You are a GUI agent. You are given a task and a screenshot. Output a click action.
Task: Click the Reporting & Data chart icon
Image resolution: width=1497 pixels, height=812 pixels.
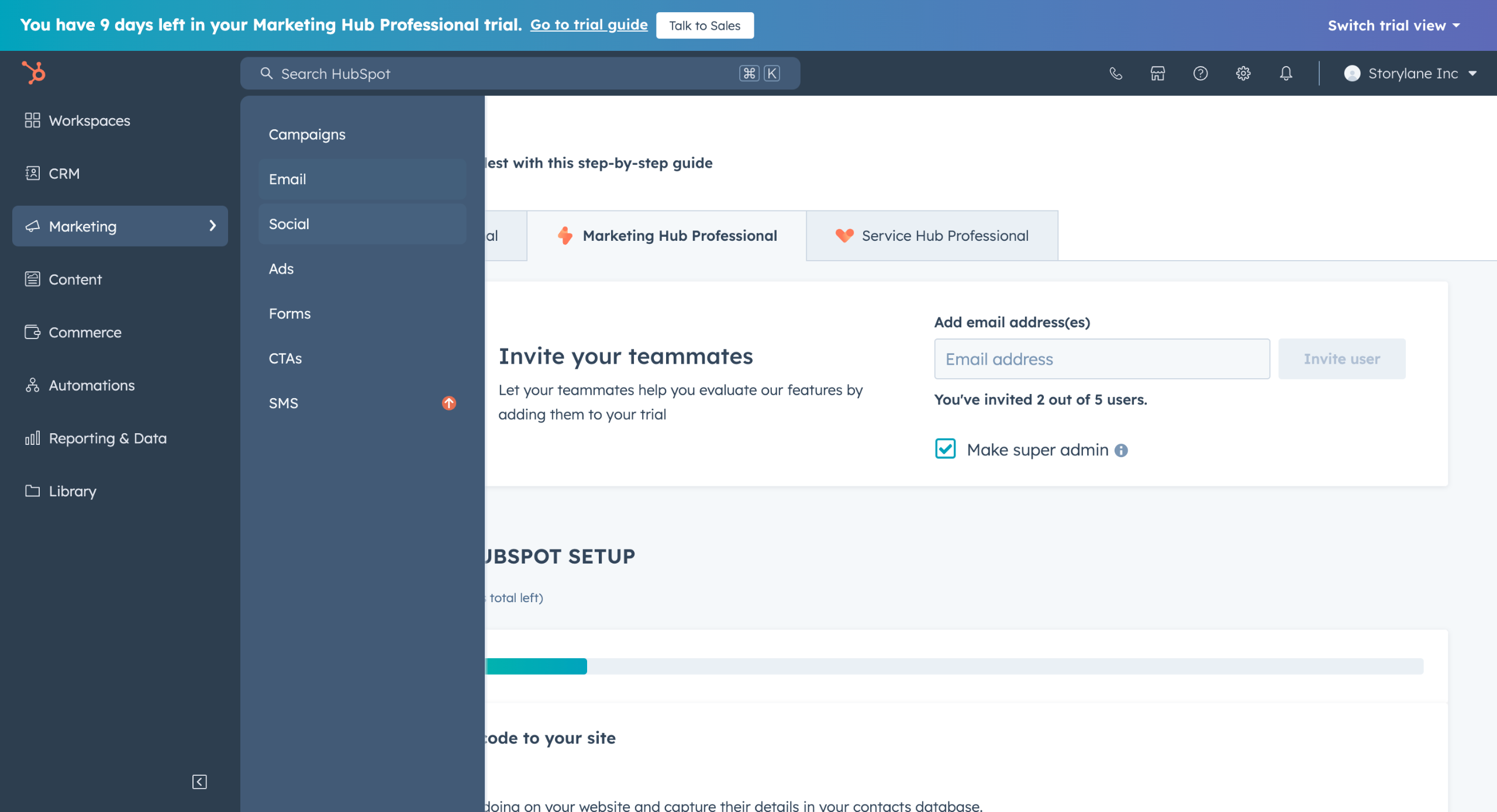[x=33, y=438]
